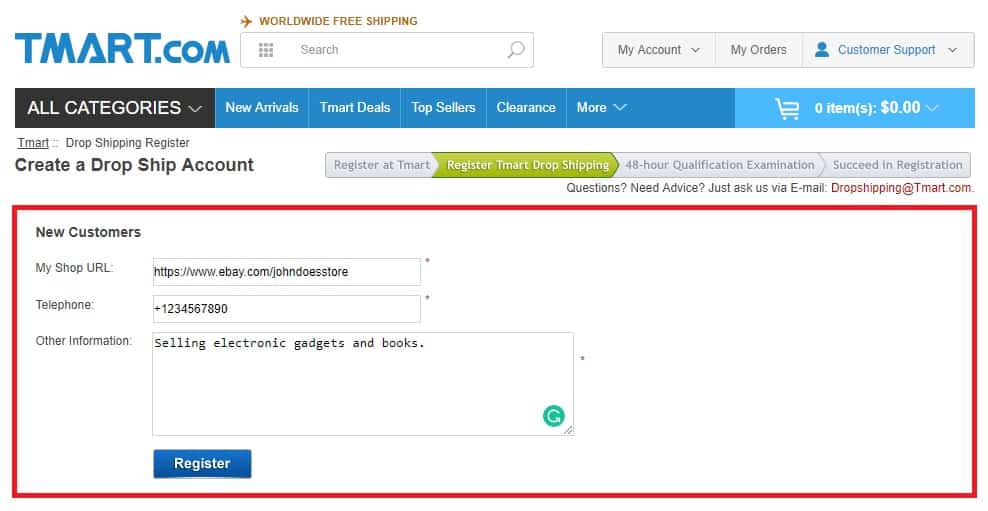Click the Create a Drop Ship Account heading
The width and height of the screenshot is (988, 511).
pos(134,165)
